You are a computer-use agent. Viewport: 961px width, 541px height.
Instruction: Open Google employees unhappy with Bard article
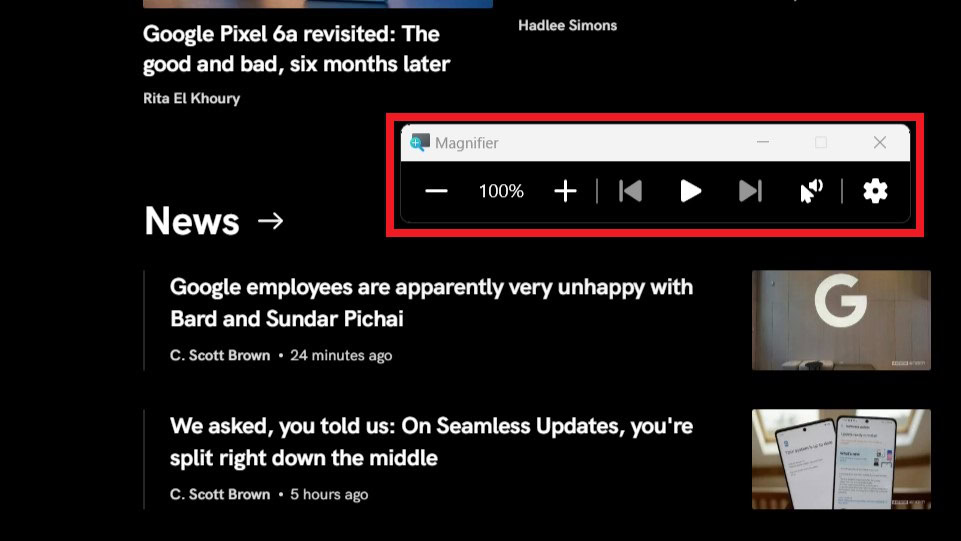pos(431,303)
